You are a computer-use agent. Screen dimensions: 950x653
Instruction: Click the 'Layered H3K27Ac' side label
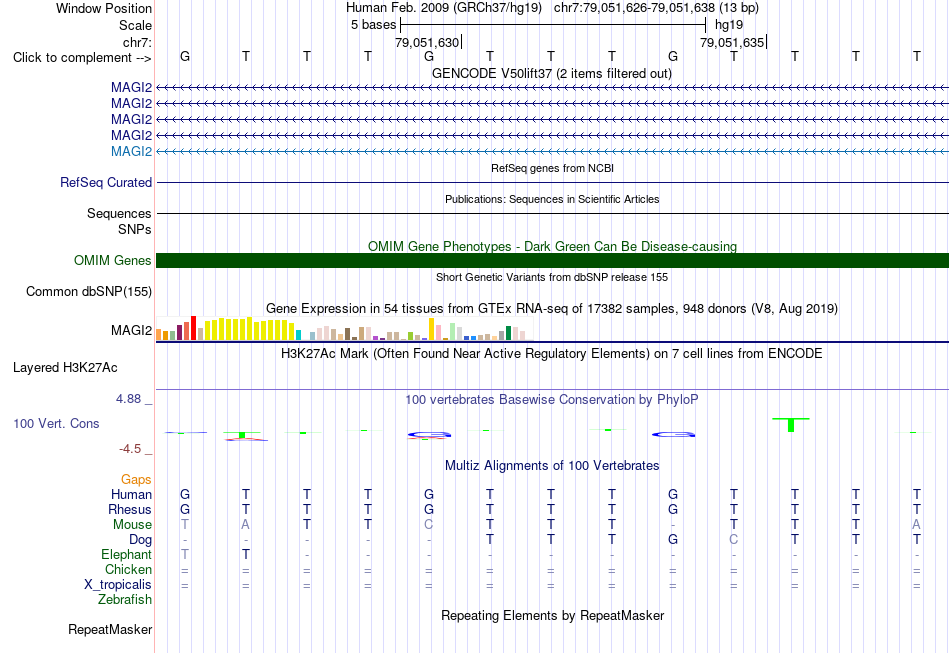click(65, 368)
